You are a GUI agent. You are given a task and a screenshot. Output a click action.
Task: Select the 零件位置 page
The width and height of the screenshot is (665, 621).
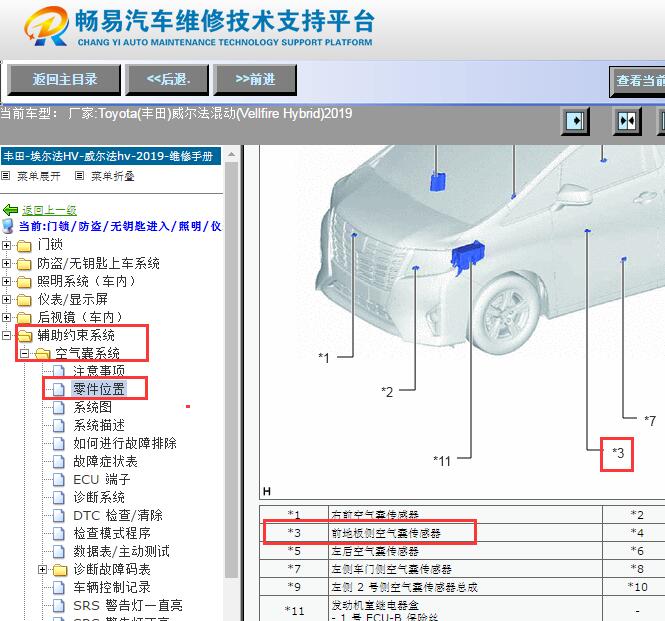coord(99,389)
